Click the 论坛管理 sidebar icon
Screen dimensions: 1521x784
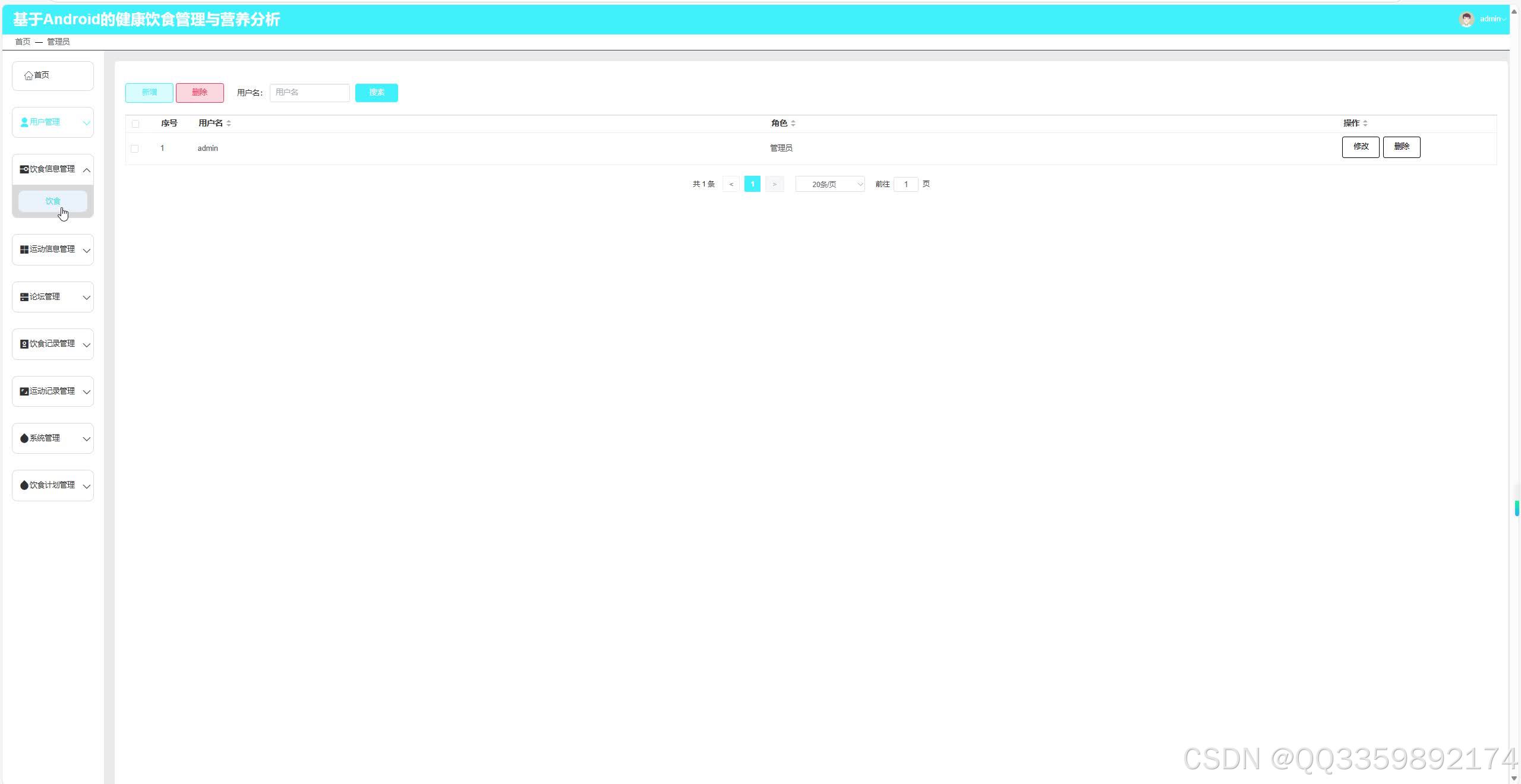coord(24,297)
